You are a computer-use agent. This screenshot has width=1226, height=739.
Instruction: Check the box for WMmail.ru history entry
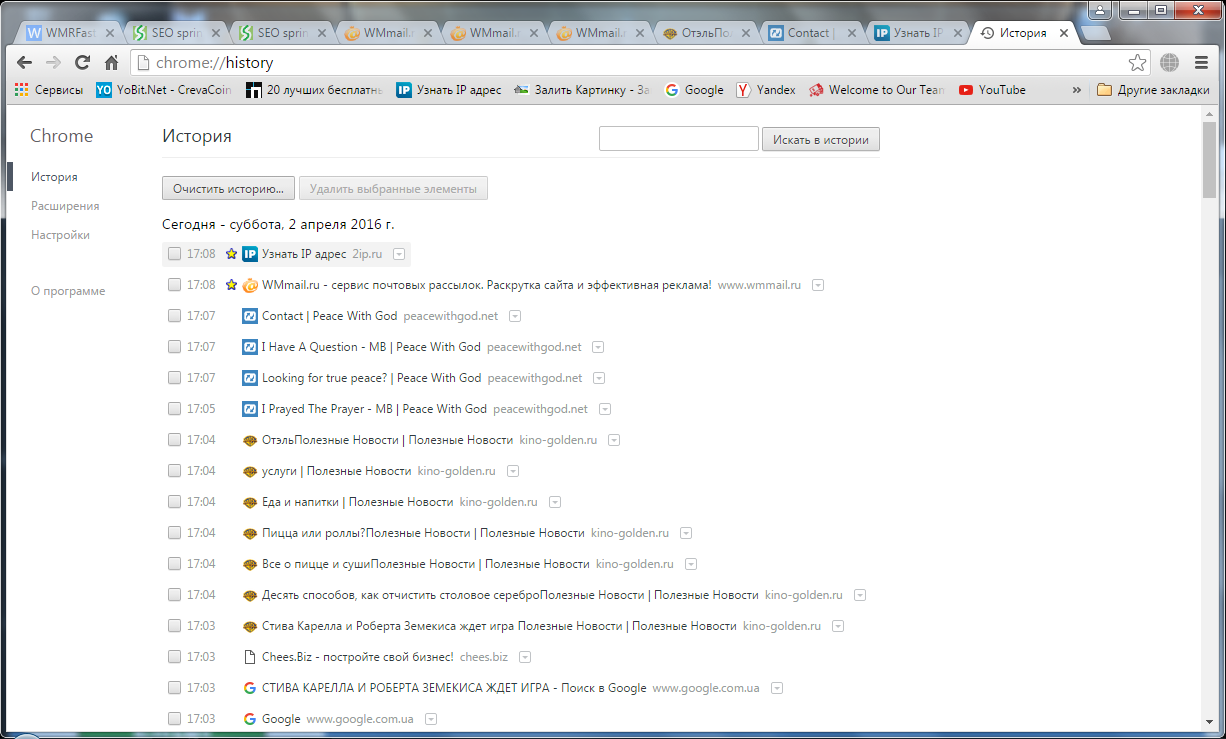pyautogui.click(x=174, y=285)
